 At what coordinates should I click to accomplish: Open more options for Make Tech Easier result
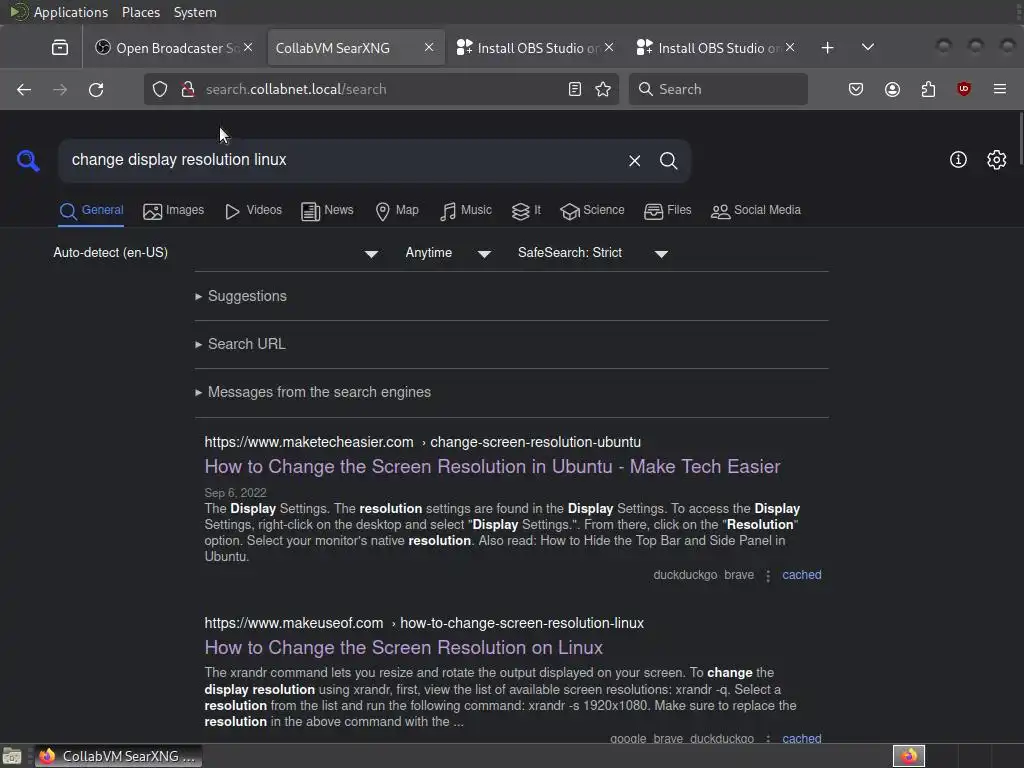click(768, 575)
